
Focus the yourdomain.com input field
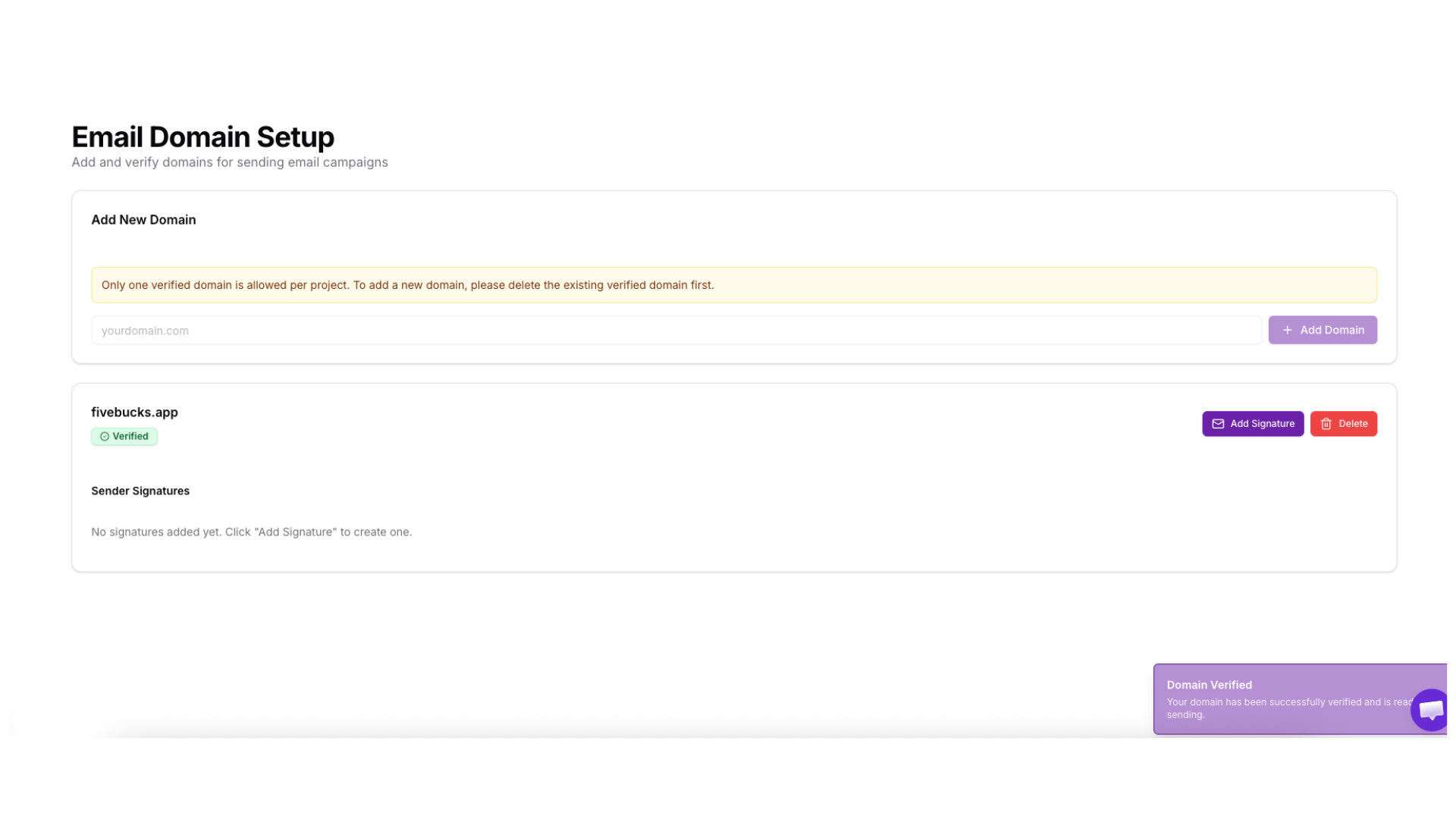coord(675,331)
